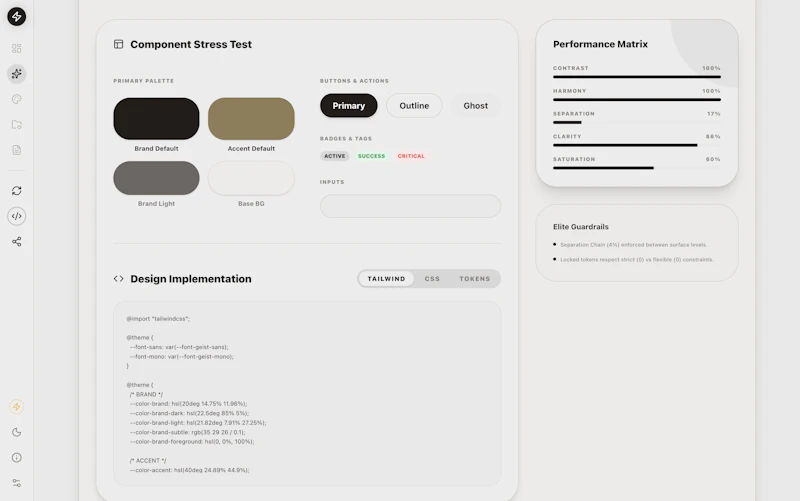Click the "Locked tokens respect strict" guardrail line

pos(637,260)
